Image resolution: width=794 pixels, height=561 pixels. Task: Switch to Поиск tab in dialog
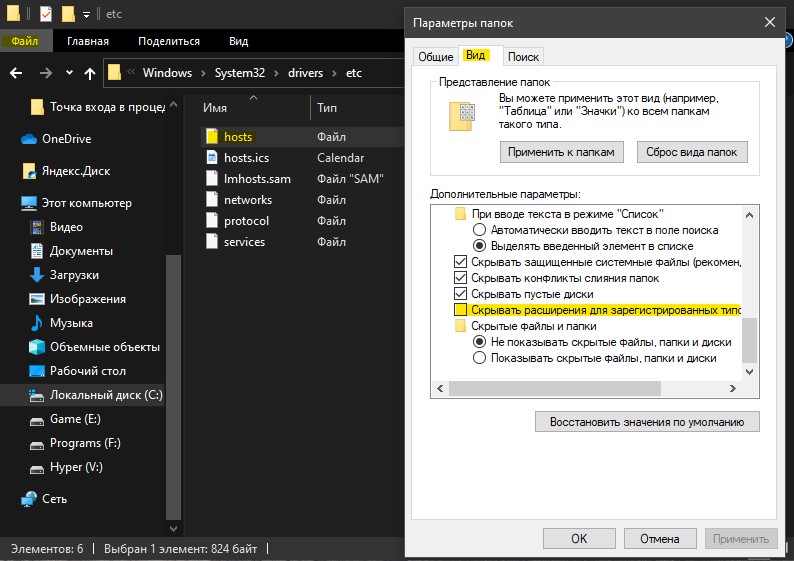[523, 57]
